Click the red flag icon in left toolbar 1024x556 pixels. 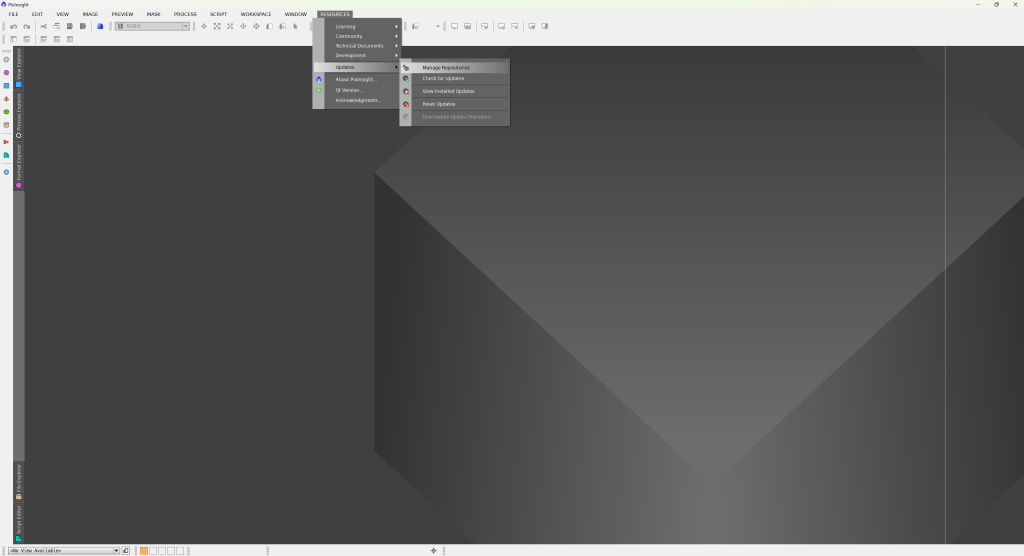coord(6,141)
